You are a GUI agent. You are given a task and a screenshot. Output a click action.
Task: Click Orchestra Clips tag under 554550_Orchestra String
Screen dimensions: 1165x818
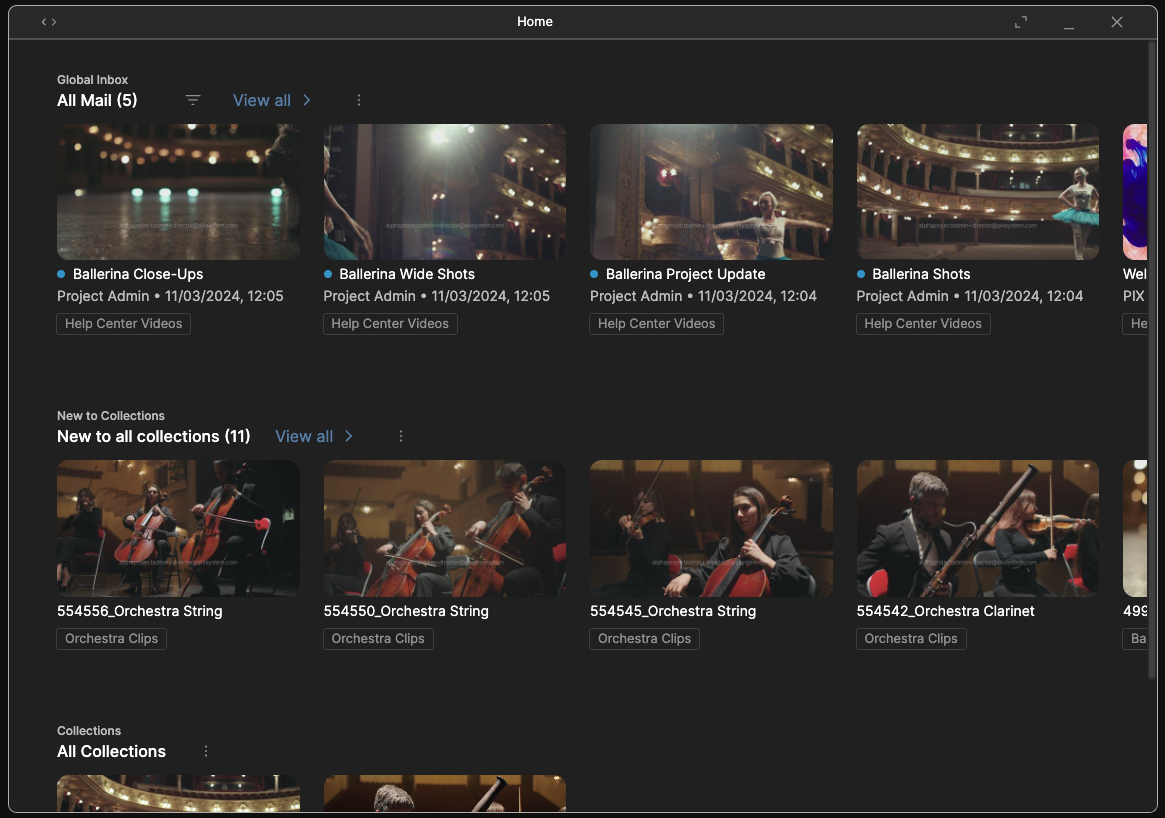point(378,639)
